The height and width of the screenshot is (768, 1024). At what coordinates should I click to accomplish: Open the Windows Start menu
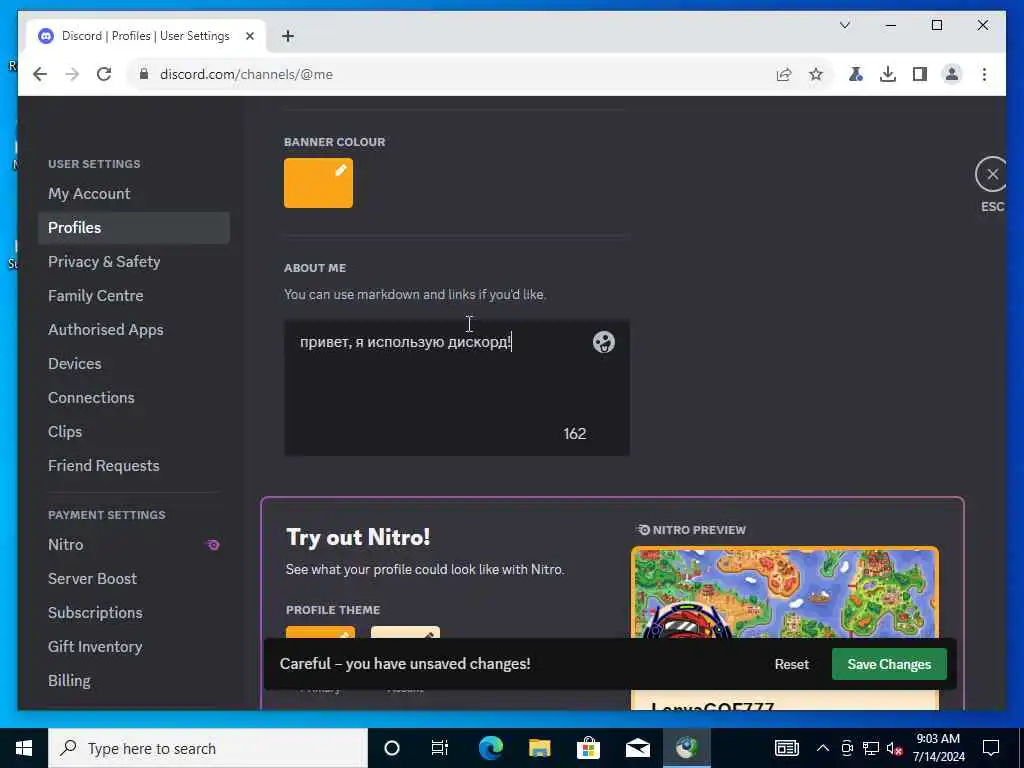tap(24, 748)
